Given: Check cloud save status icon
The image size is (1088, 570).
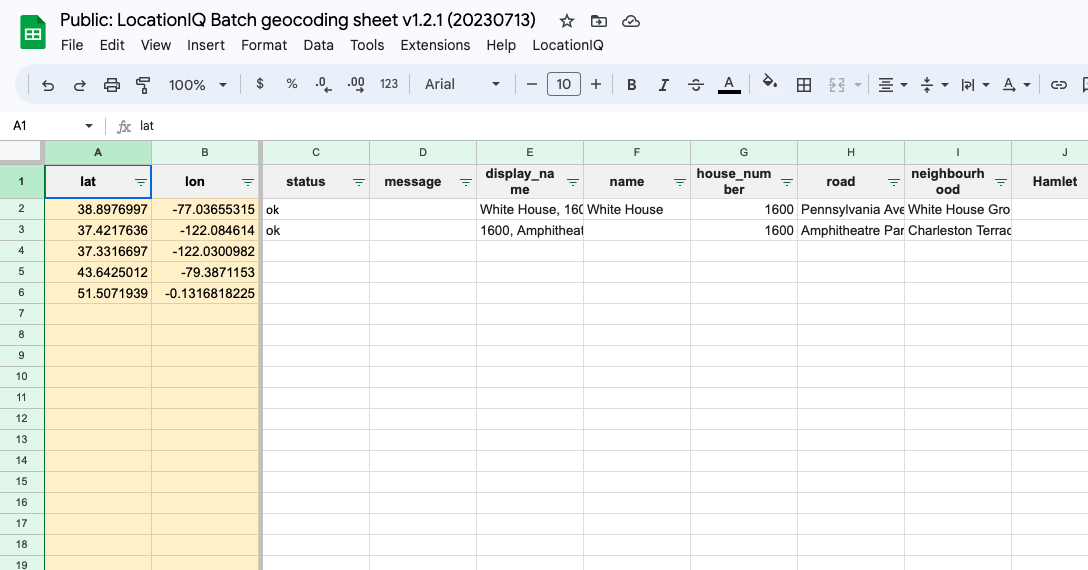Looking at the screenshot, I should (x=631, y=21).
